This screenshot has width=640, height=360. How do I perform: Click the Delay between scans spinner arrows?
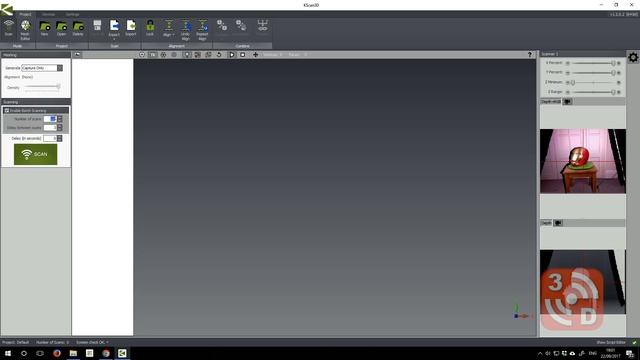click(x=60, y=128)
